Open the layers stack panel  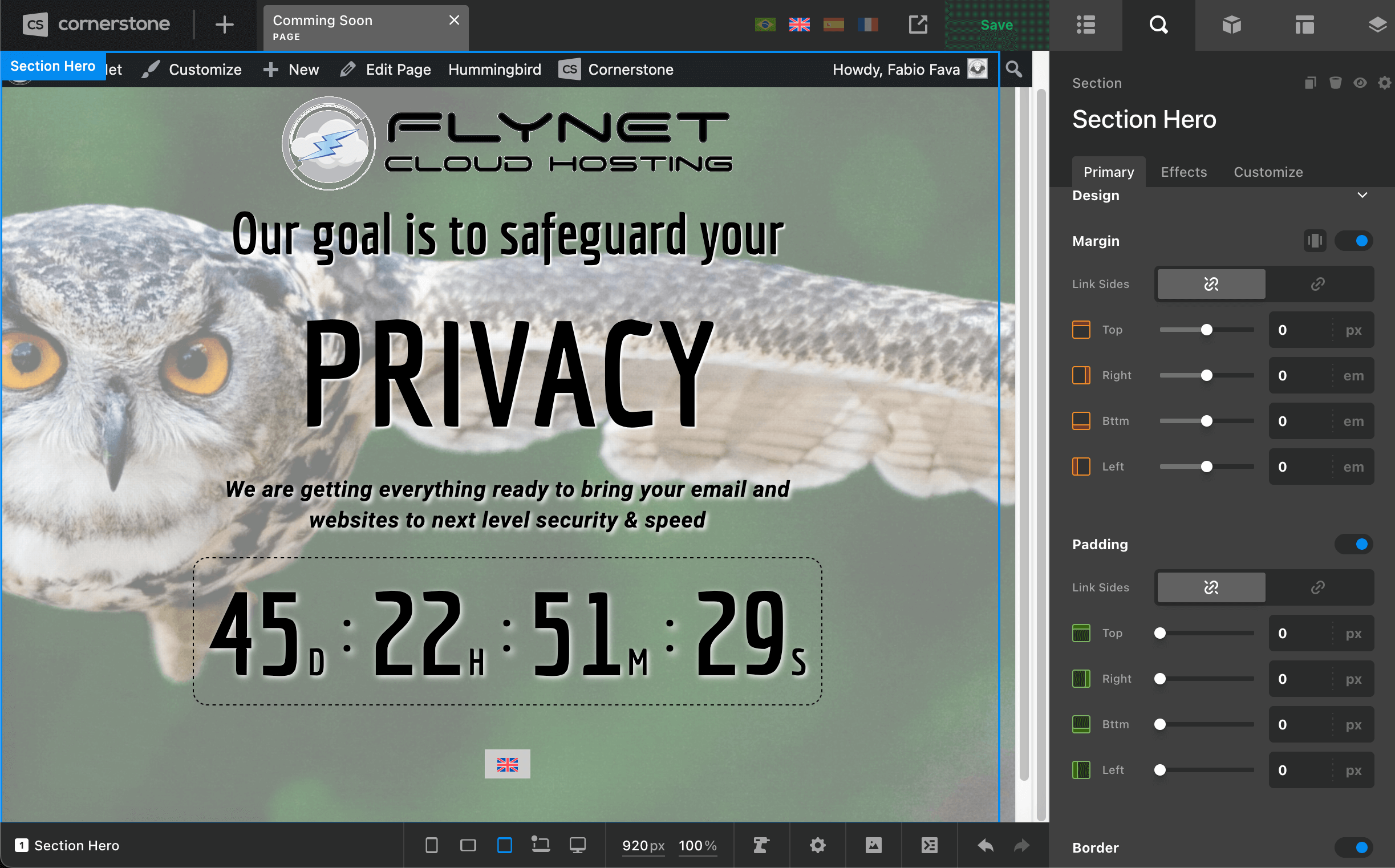click(1377, 25)
